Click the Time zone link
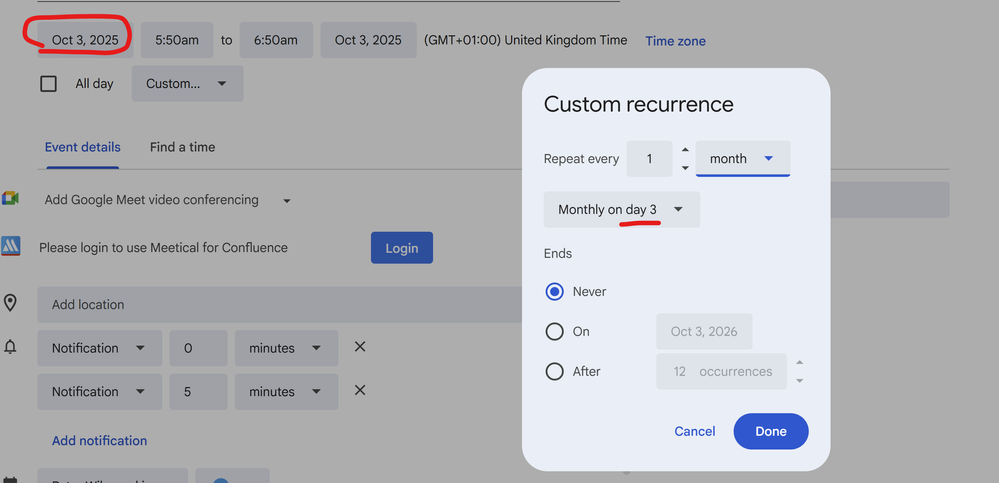 pos(675,41)
